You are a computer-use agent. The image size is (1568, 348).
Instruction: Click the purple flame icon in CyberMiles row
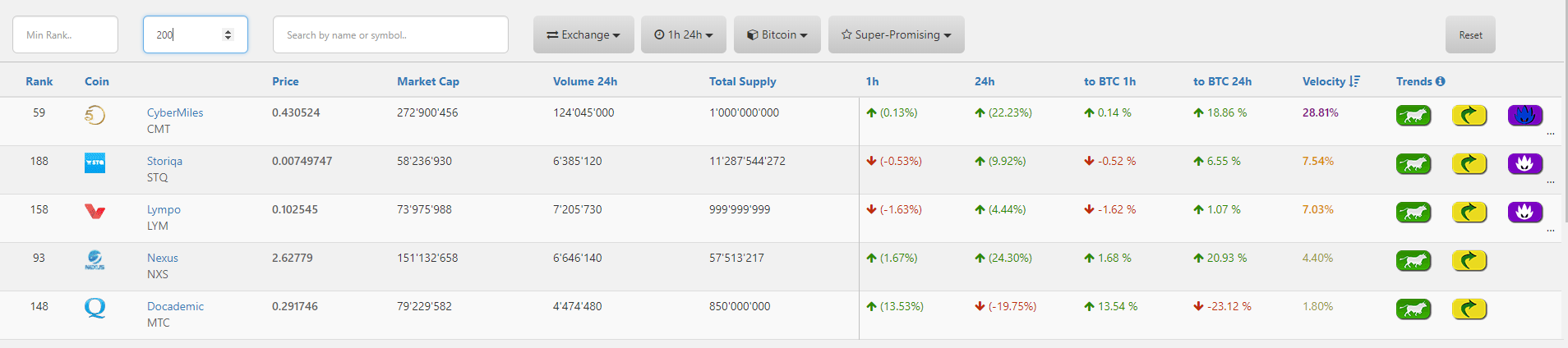click(1524, 116)
